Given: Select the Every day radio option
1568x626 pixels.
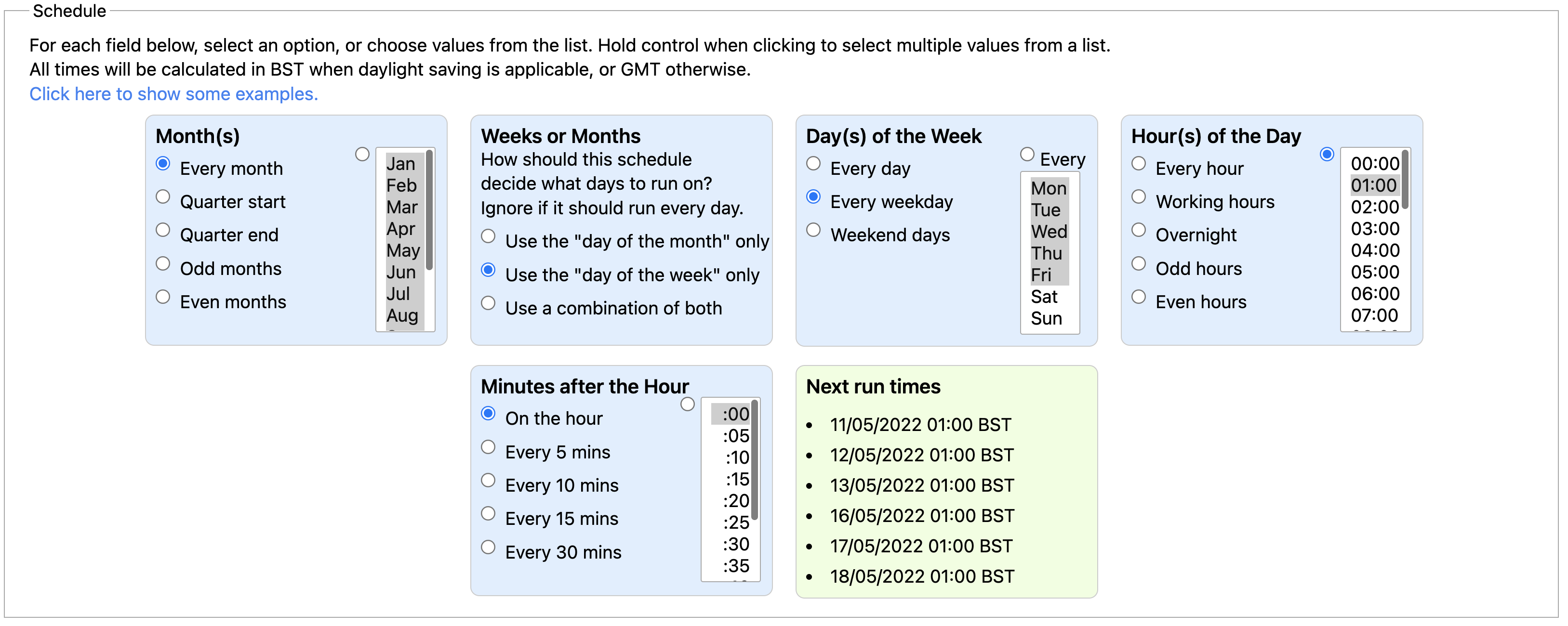Looking at the screenshot, I should (x=813, y=164).
